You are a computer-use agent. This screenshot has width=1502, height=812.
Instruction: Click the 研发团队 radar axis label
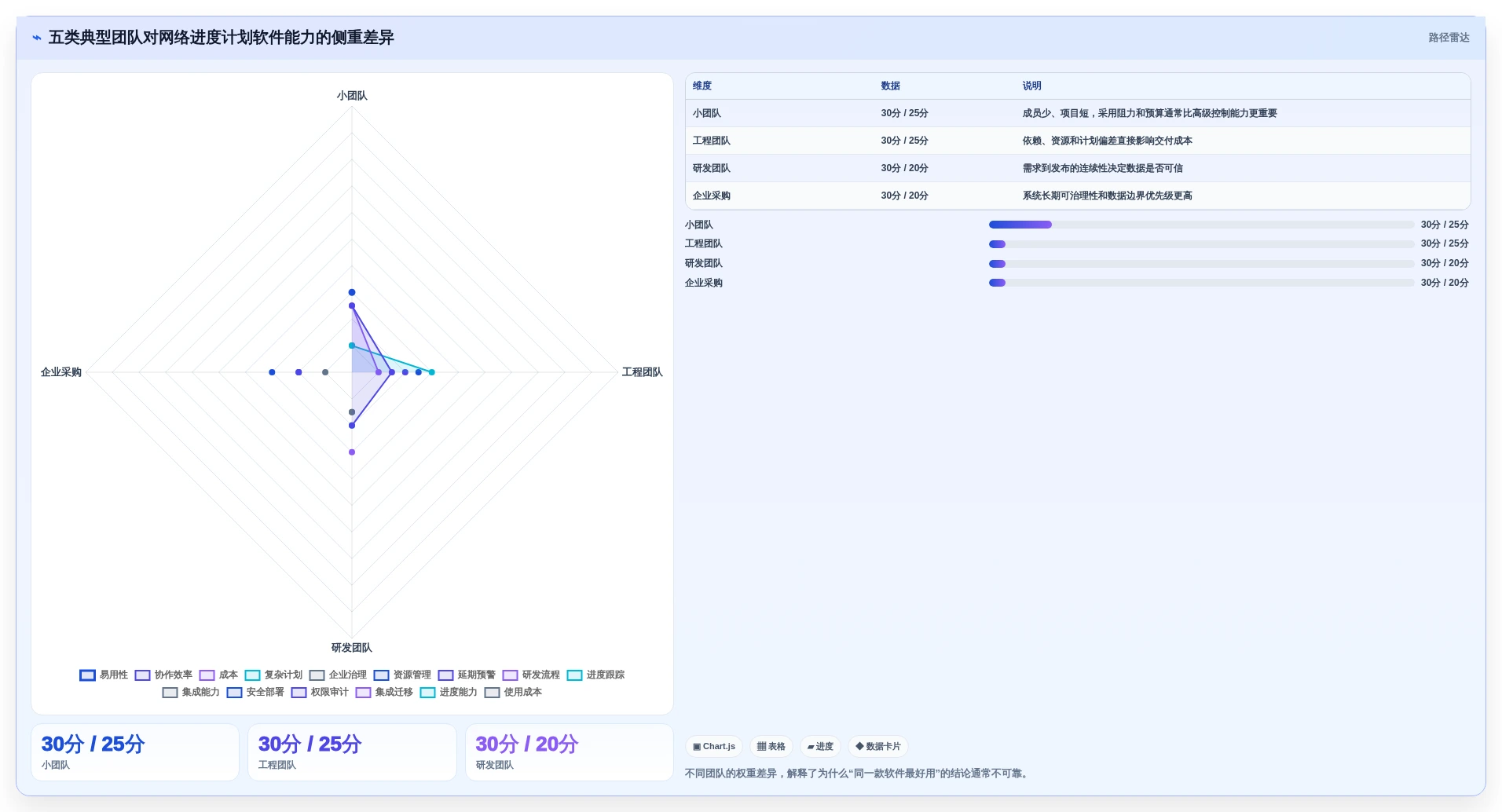(352, 648)
